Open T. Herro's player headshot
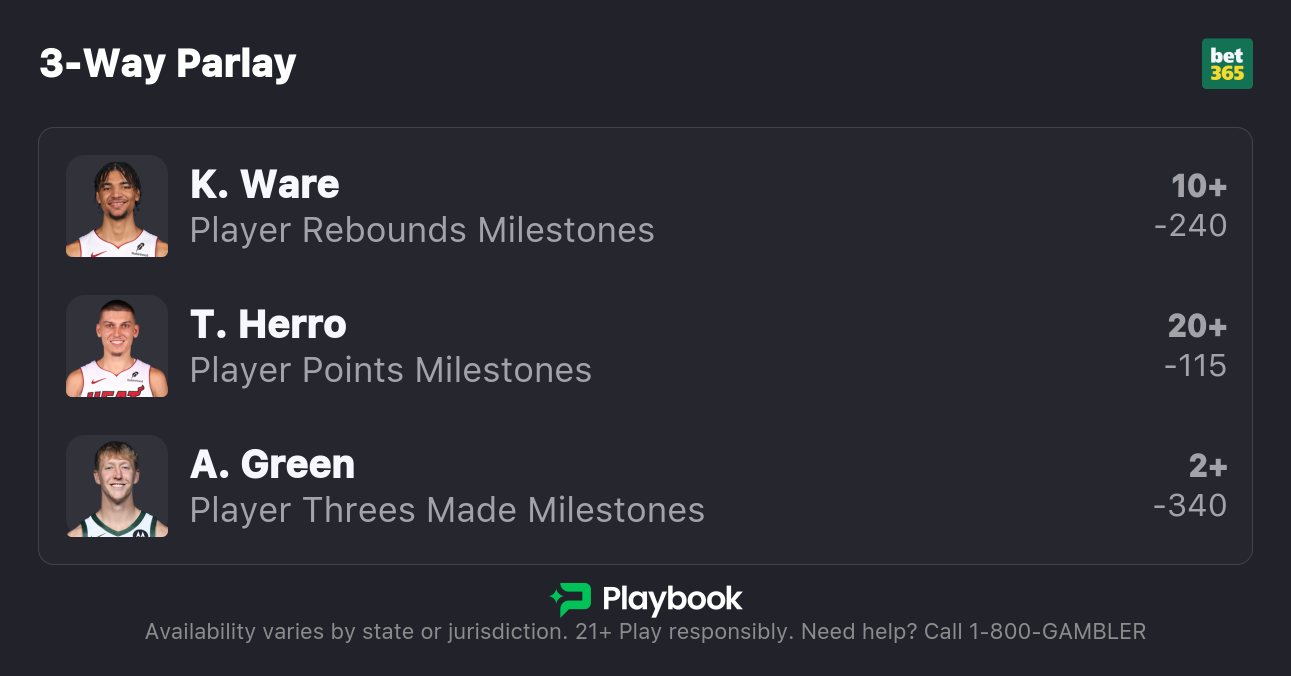The height and width of the screenshot is (676, 1291). click(117, 346)
